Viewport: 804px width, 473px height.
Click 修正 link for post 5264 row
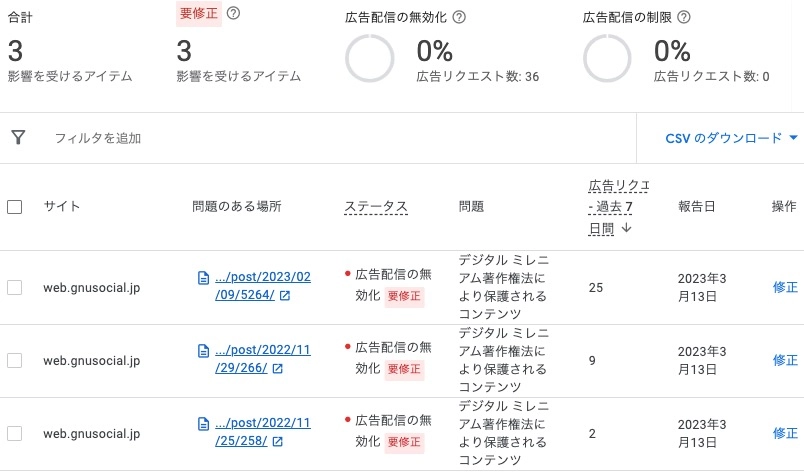[x=785, y=288]
